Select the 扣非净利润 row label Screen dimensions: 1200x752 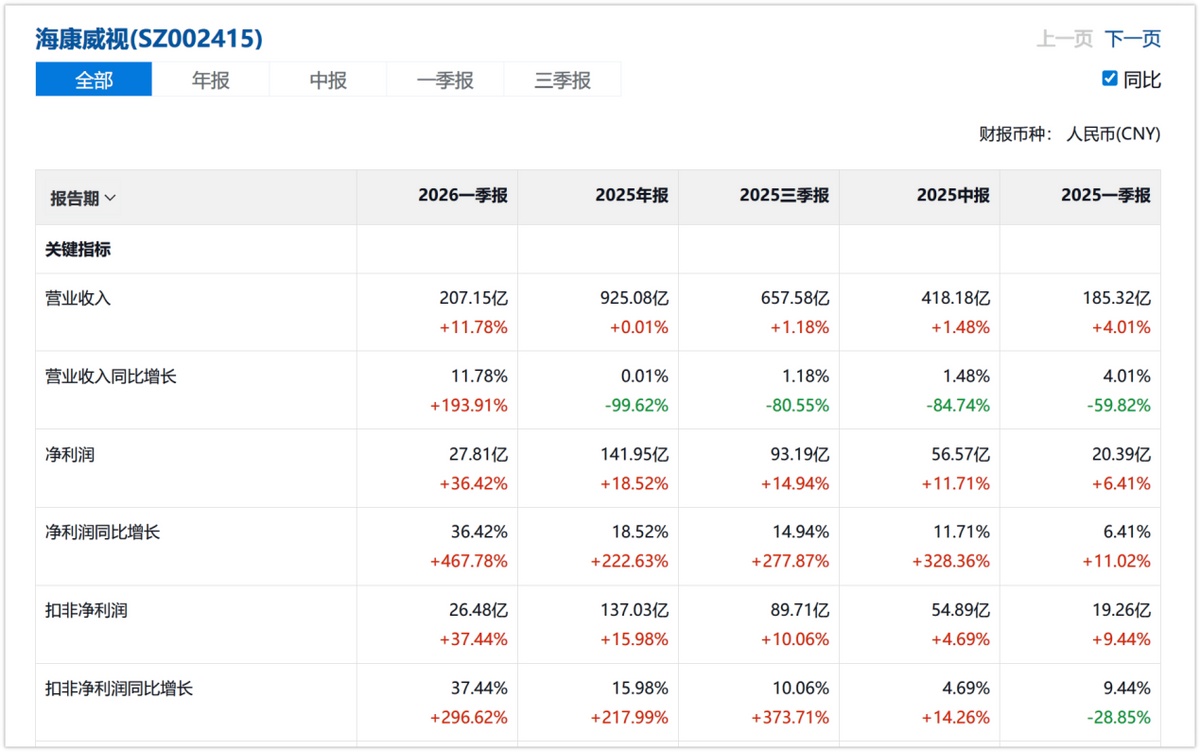coord(86,611)
